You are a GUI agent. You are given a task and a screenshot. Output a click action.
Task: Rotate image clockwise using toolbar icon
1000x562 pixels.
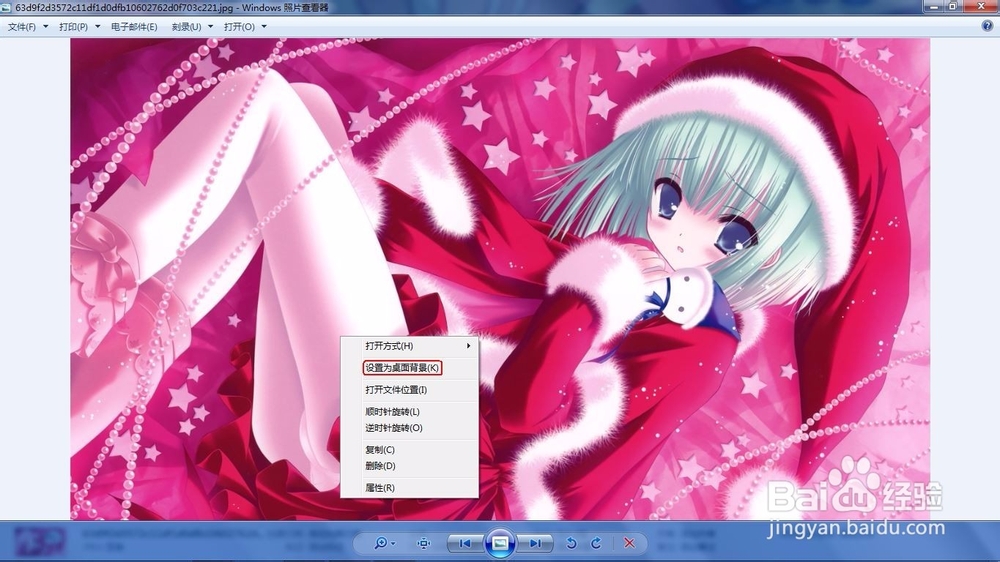[x=596, y=543]
